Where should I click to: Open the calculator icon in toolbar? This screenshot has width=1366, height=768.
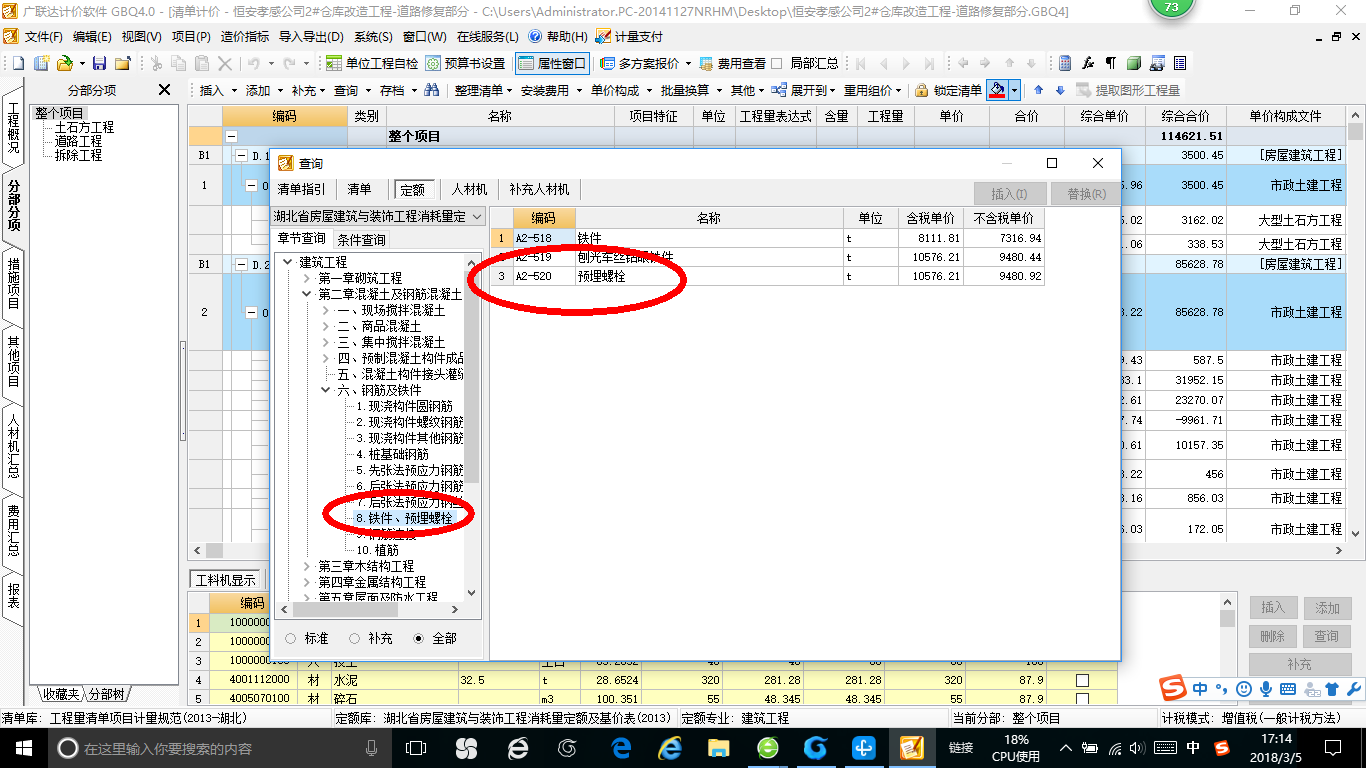point(1065,63)
